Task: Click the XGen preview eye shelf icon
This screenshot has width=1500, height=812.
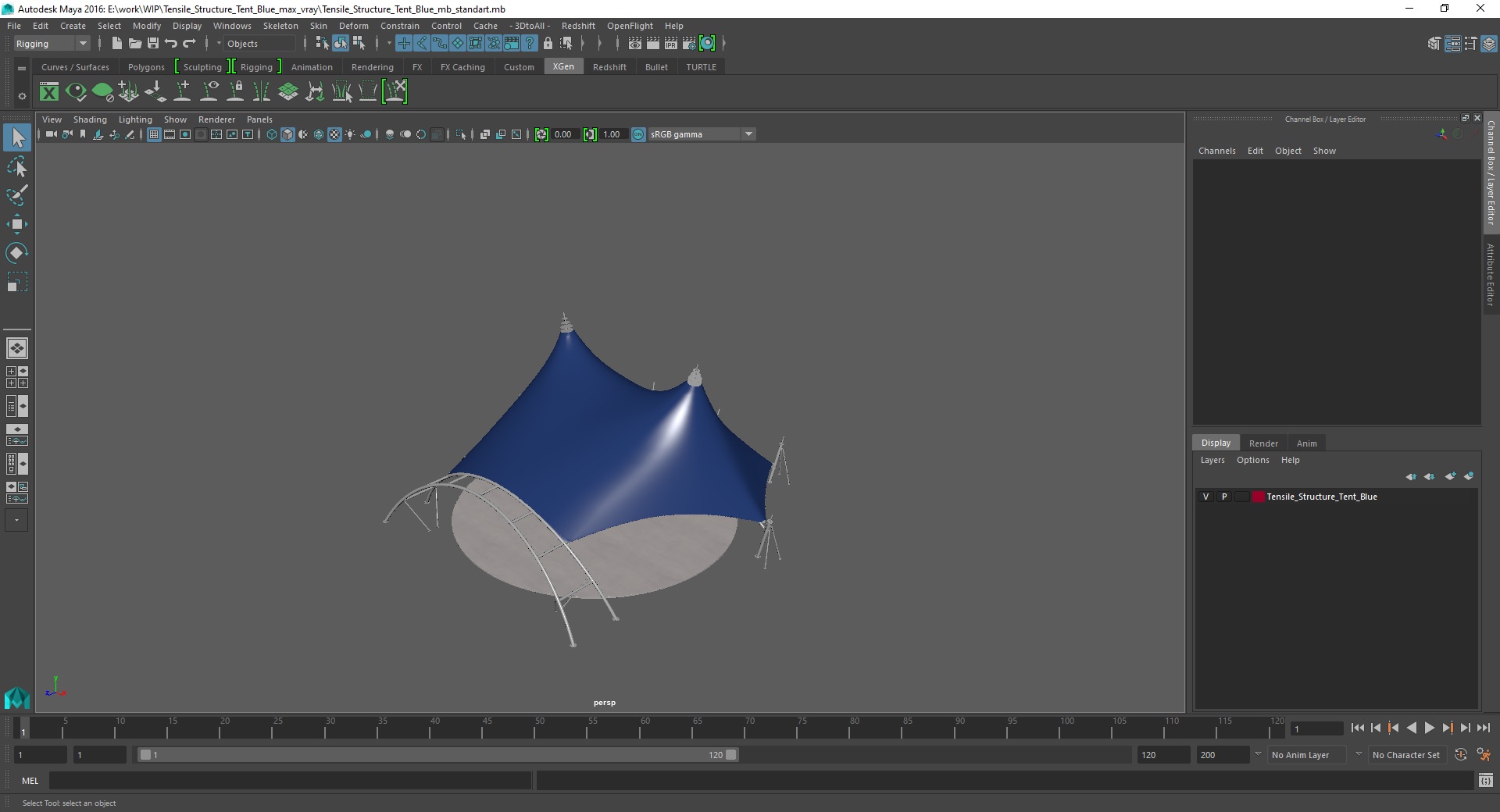Action: (x=76, y=92)
